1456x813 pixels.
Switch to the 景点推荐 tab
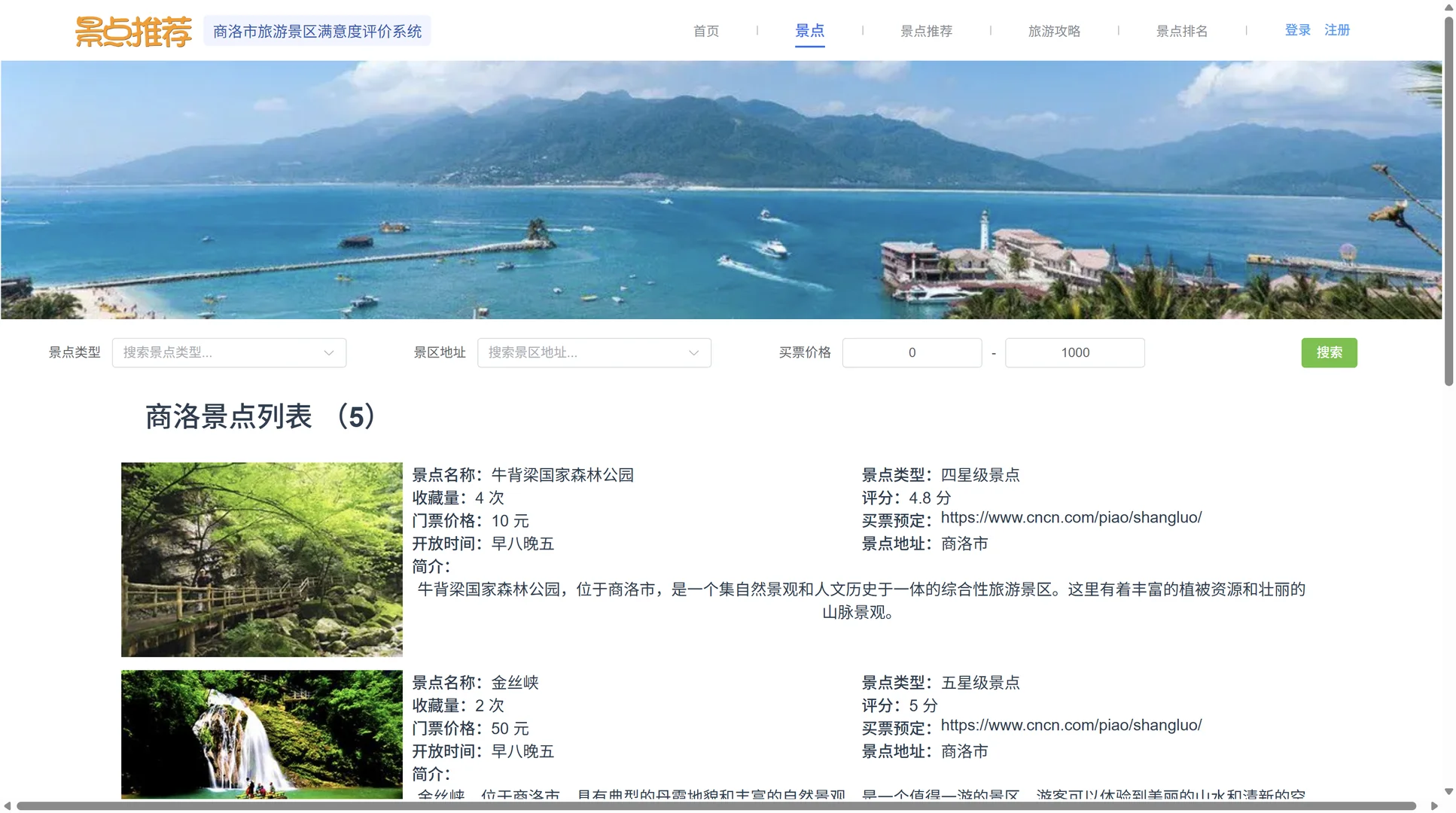926,31
